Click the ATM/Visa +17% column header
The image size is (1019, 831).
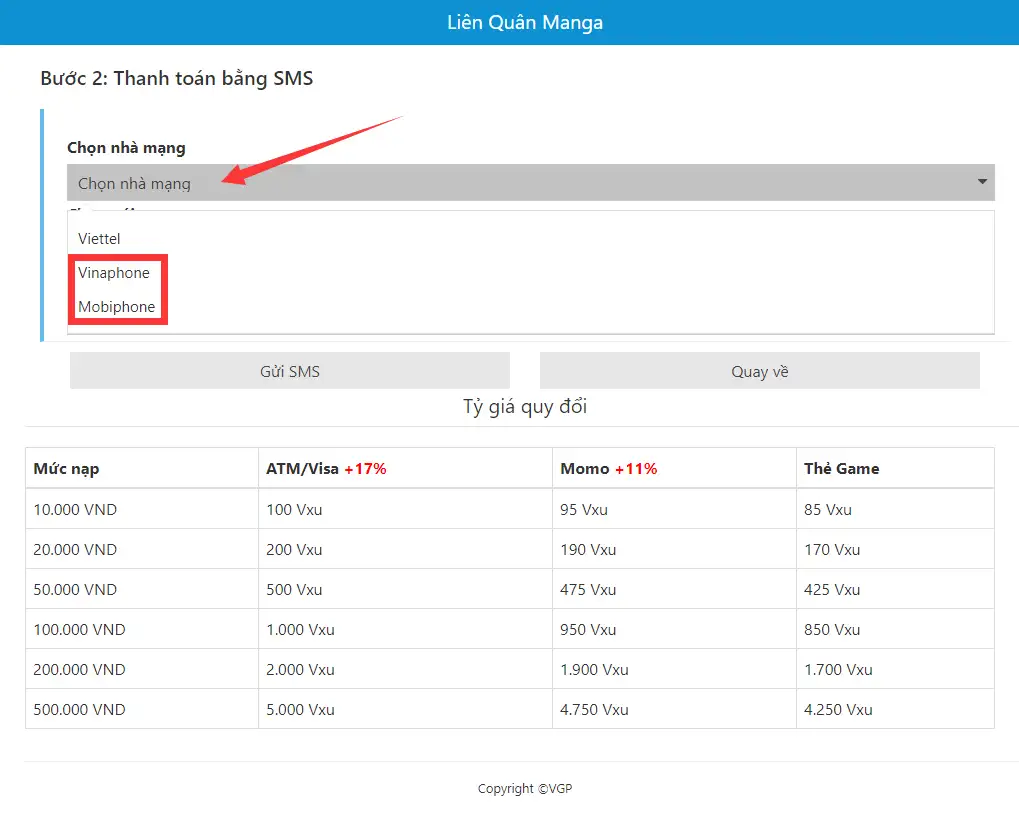(406, 468)
